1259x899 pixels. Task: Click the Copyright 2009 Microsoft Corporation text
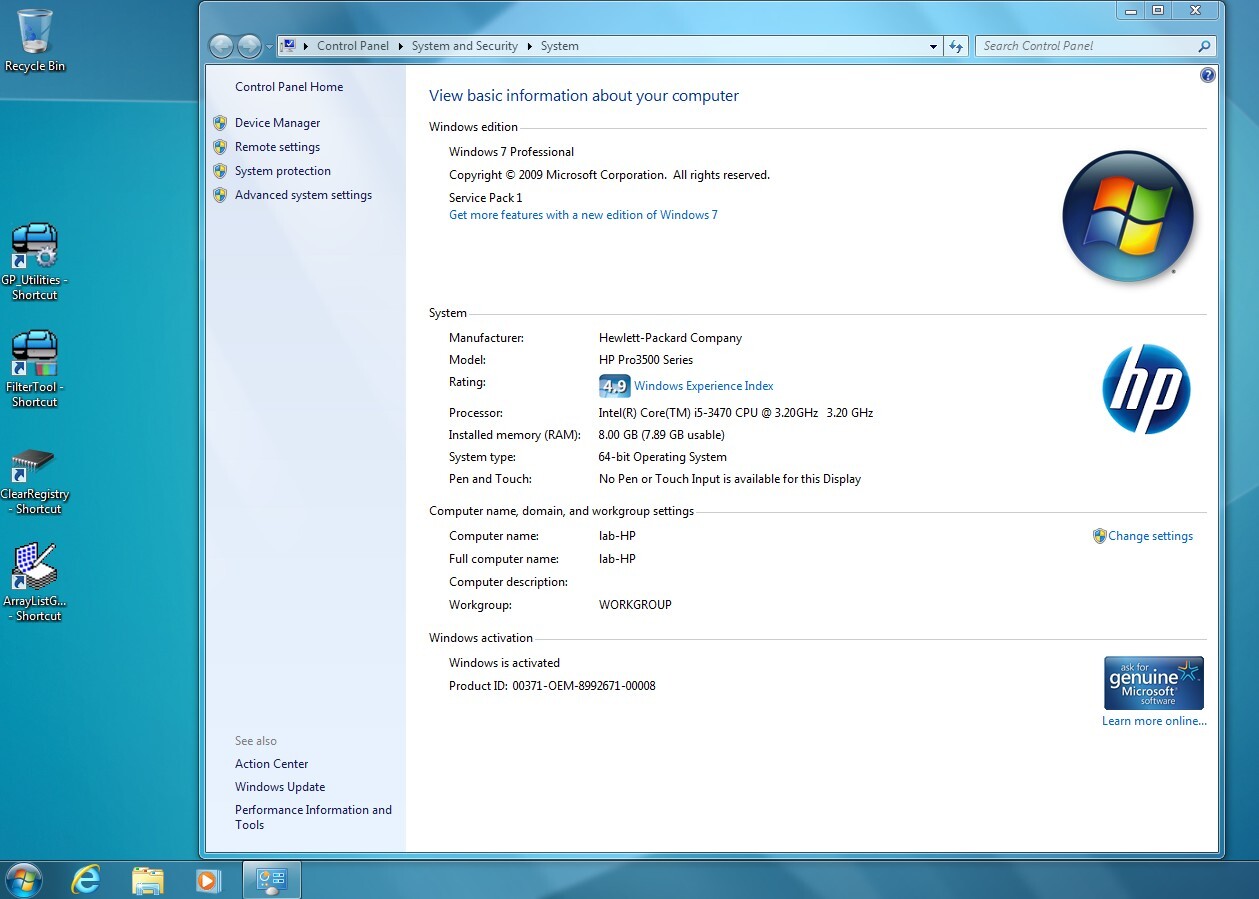pyautogui.click(x=609, y=175)
